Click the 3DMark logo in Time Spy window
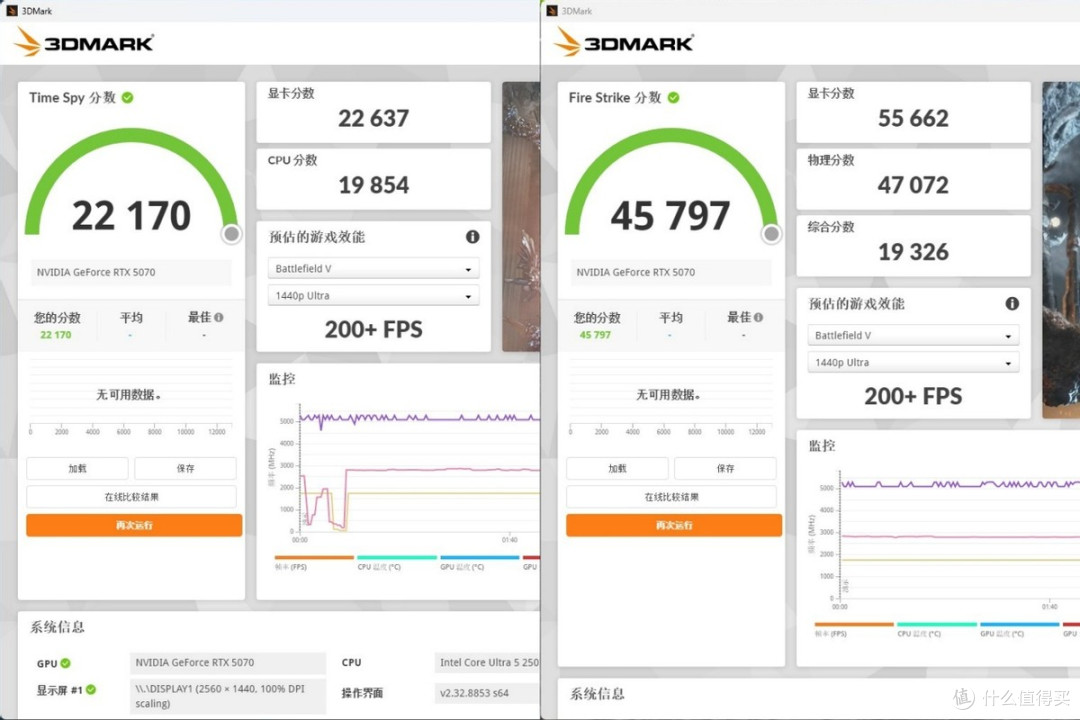The image size is (1080, 720). [x=83, y=42]
